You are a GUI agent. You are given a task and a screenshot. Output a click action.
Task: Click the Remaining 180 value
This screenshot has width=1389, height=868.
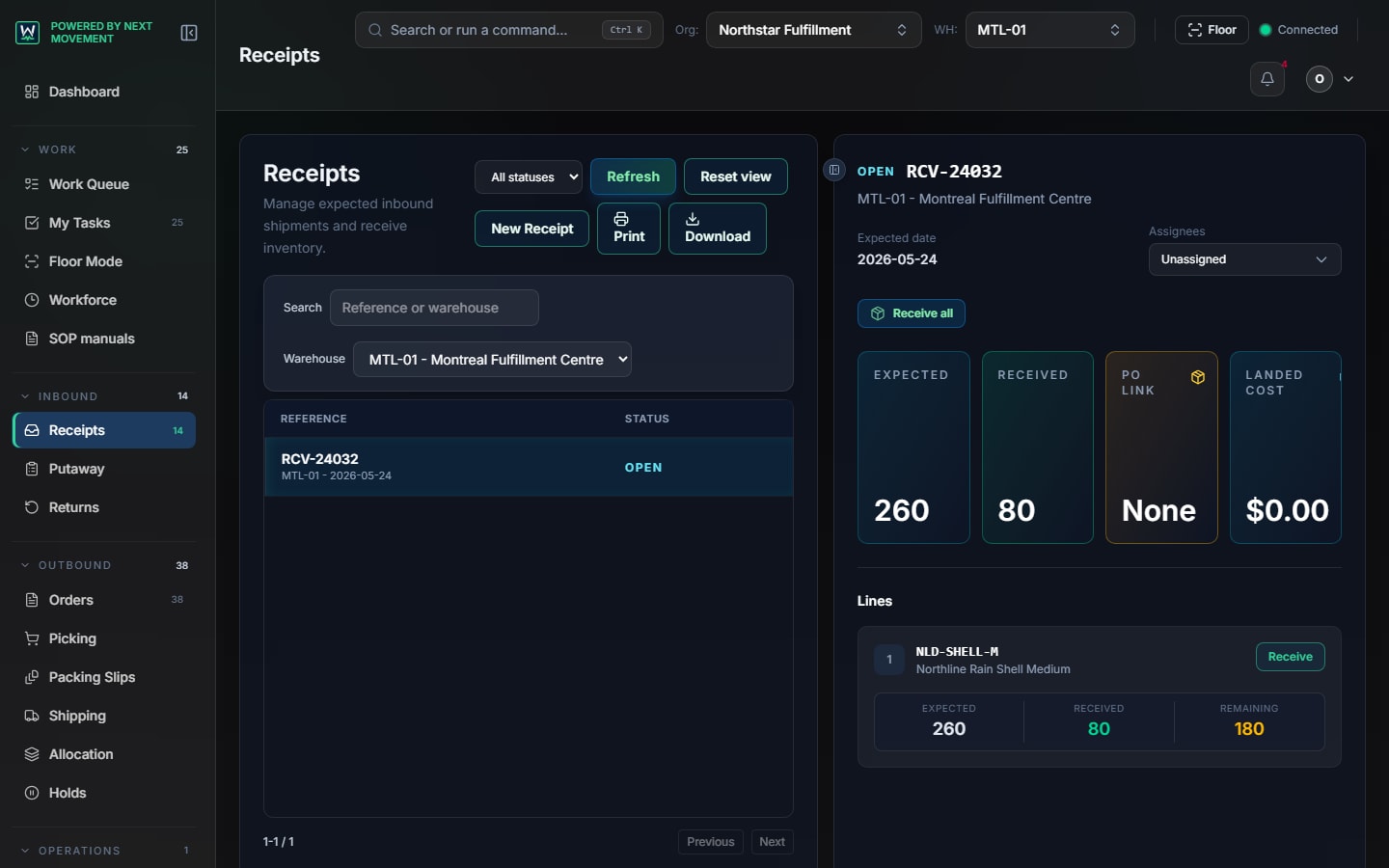click(1248, 729)
